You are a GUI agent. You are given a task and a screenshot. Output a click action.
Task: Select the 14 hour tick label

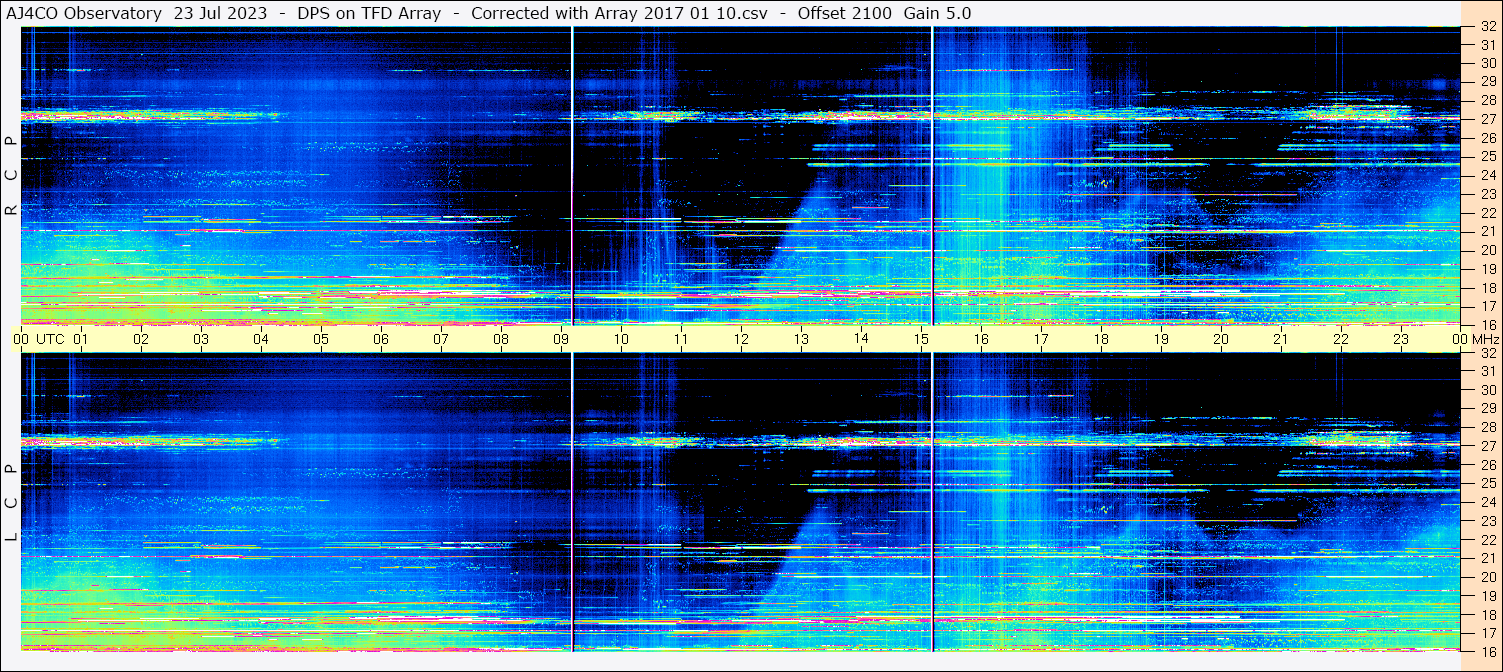(861, 339)
